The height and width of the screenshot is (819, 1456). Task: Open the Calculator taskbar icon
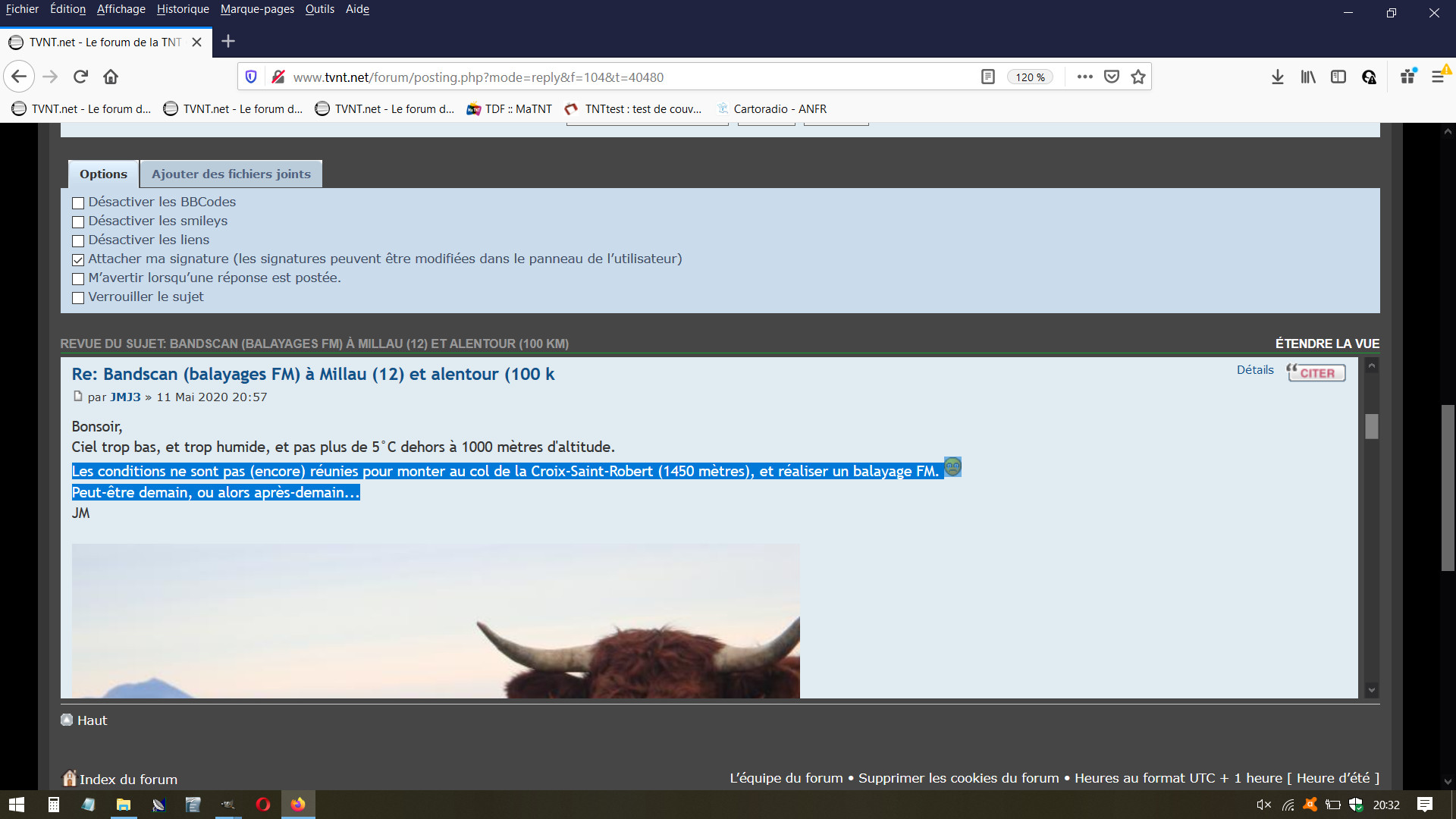53,805
